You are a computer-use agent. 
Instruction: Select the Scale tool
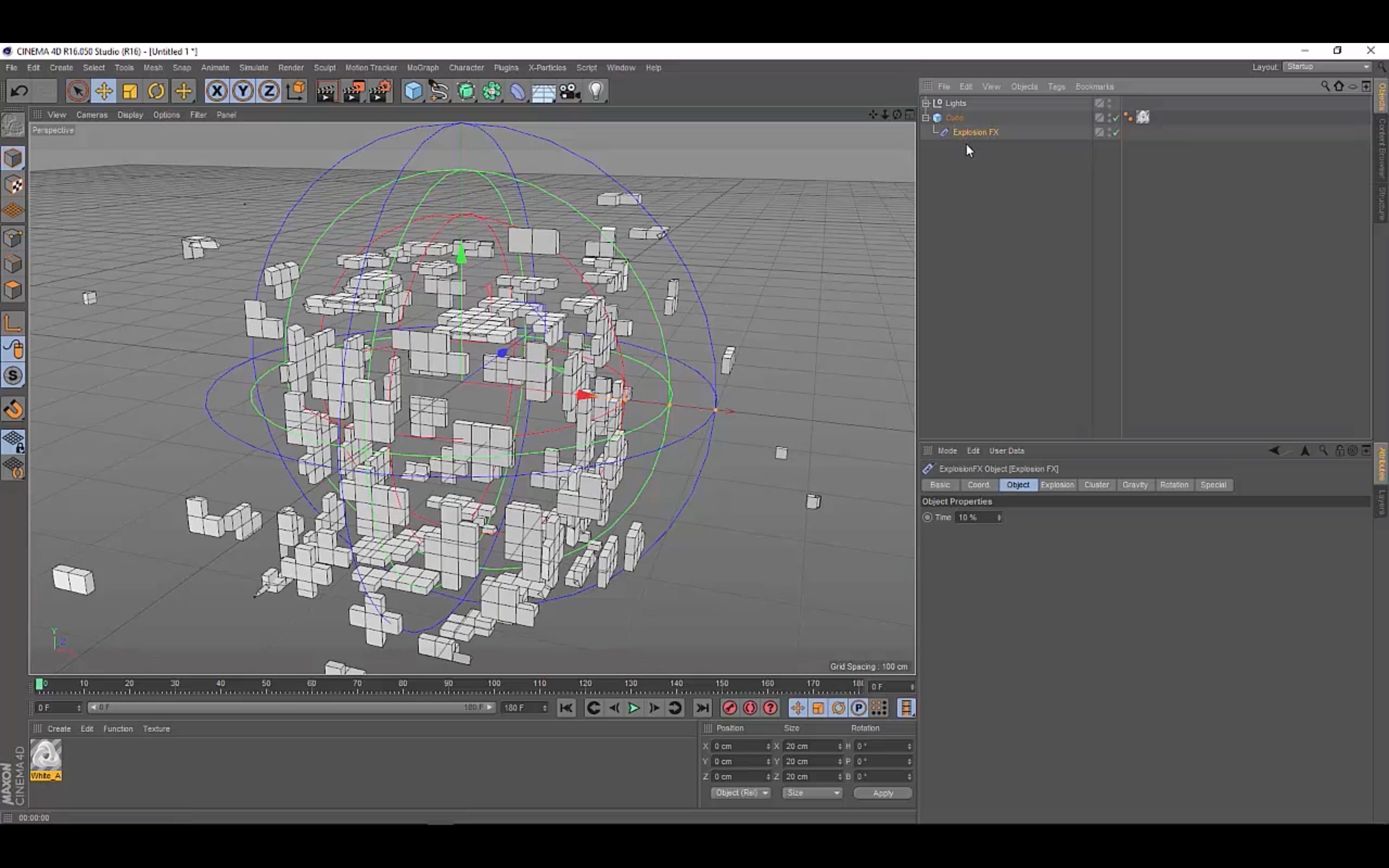tap(130, 91)
